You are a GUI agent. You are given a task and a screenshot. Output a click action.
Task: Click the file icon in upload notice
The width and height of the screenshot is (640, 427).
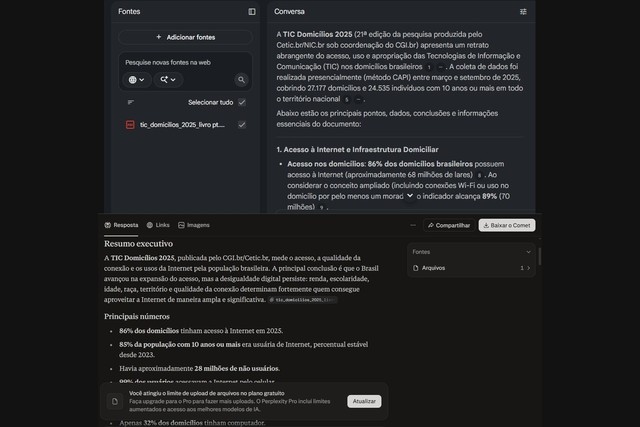[115, 401]
